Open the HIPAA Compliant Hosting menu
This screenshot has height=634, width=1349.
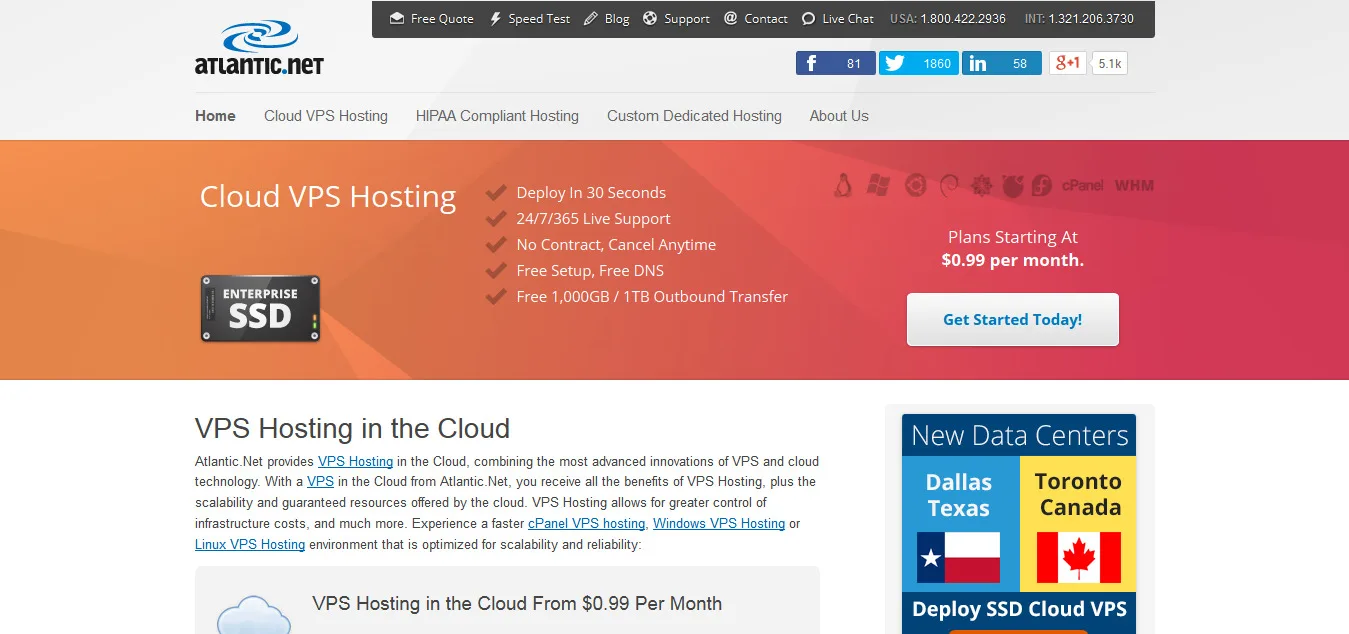497,116
